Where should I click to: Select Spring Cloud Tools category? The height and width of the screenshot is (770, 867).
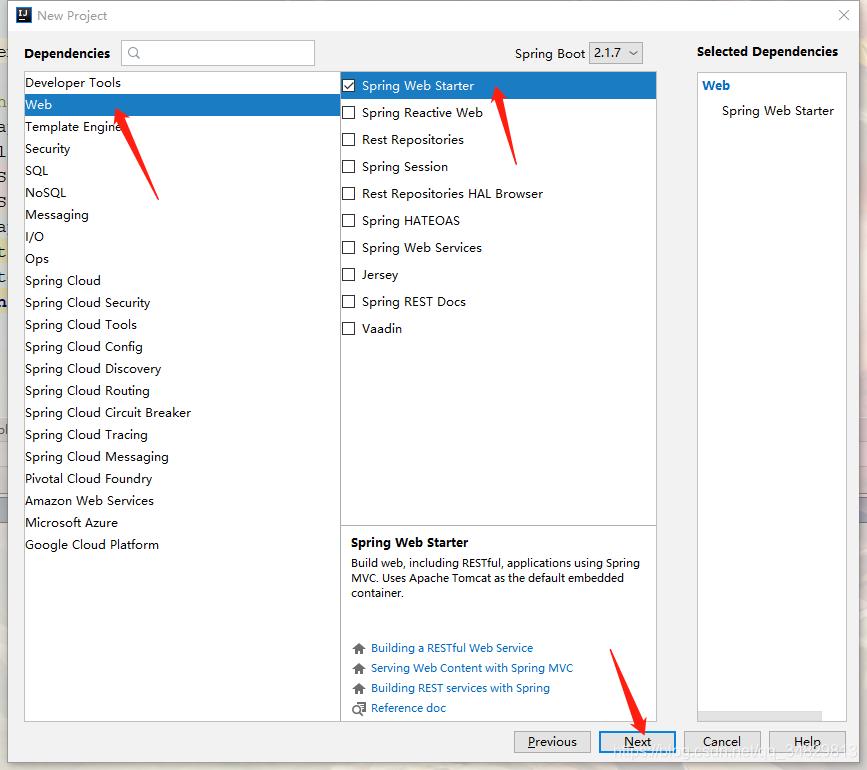(x=182, y=325)
